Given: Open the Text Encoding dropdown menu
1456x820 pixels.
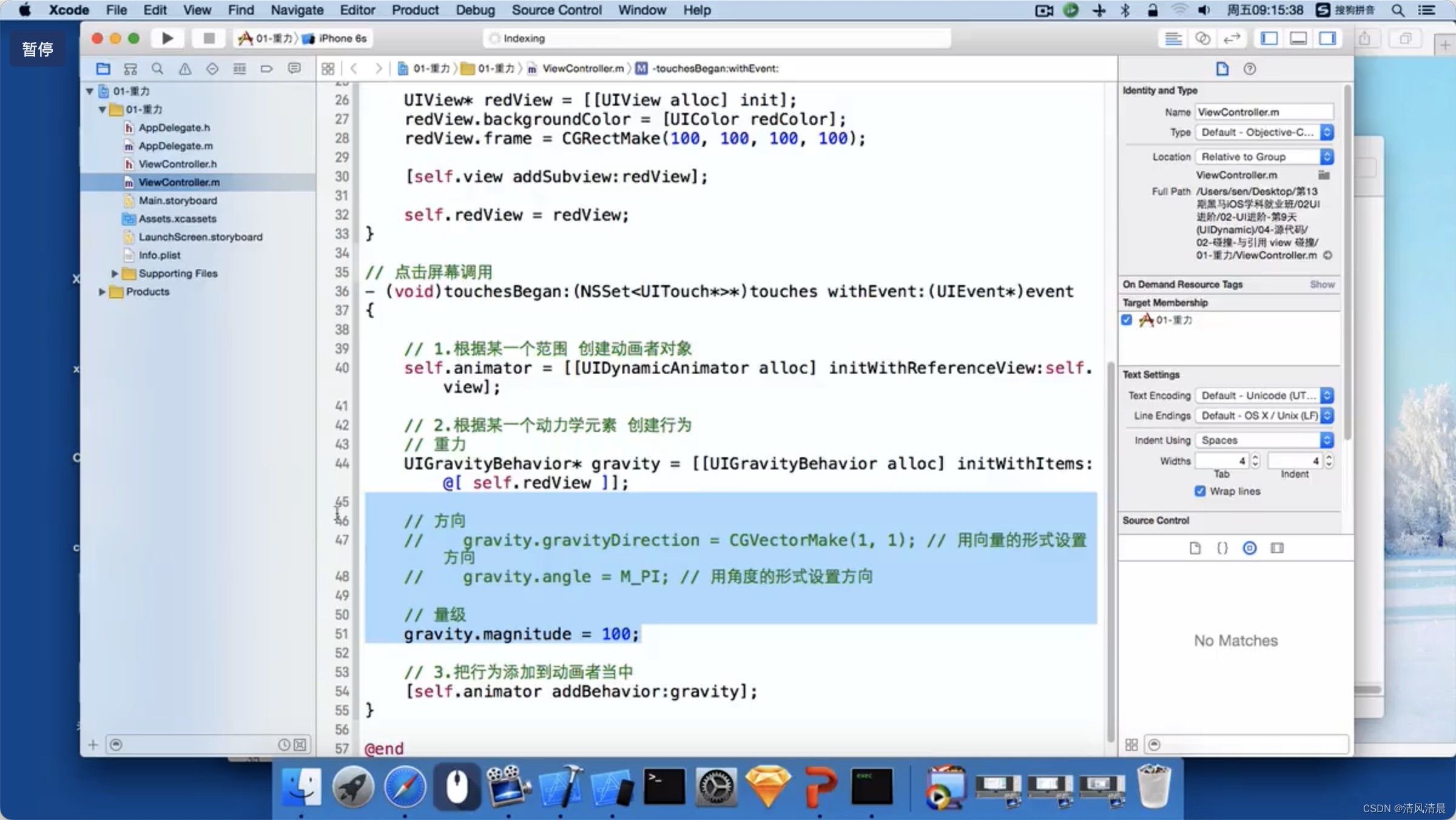Looking at the screenshot, I should (1265, 395).
